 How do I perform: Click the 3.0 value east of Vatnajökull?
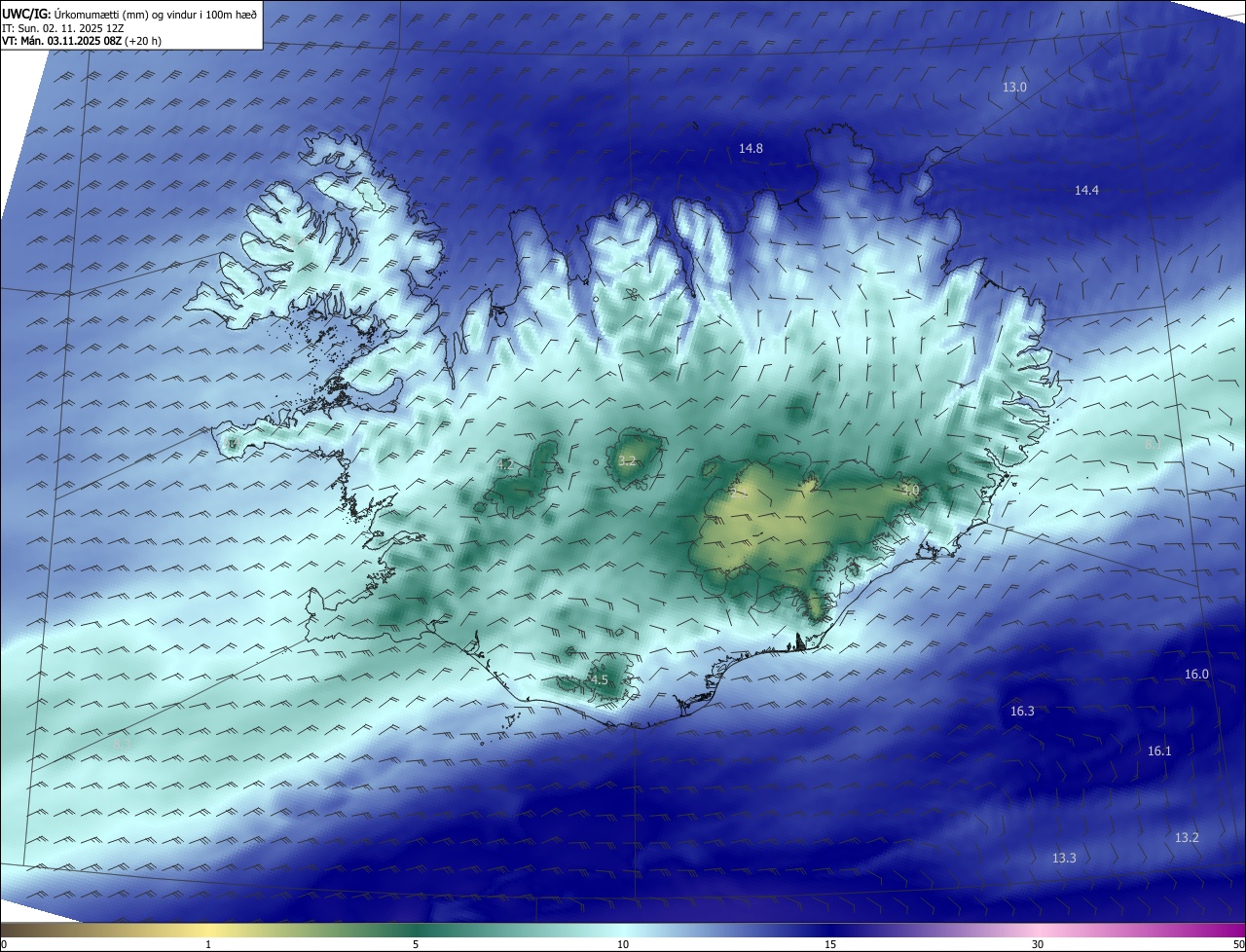910,491
